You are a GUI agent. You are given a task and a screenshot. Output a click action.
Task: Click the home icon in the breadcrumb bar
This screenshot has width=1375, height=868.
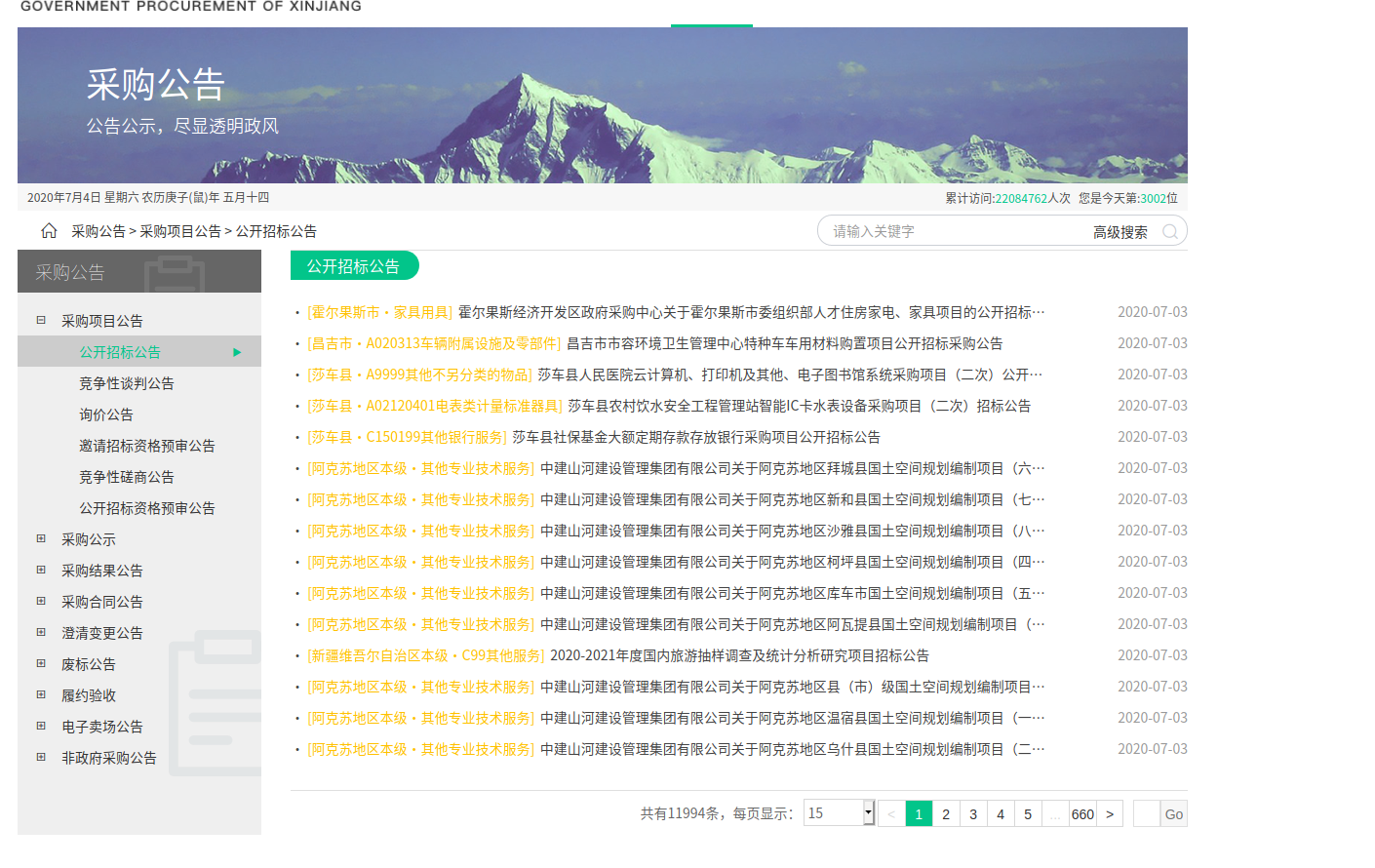click(47, 231)
